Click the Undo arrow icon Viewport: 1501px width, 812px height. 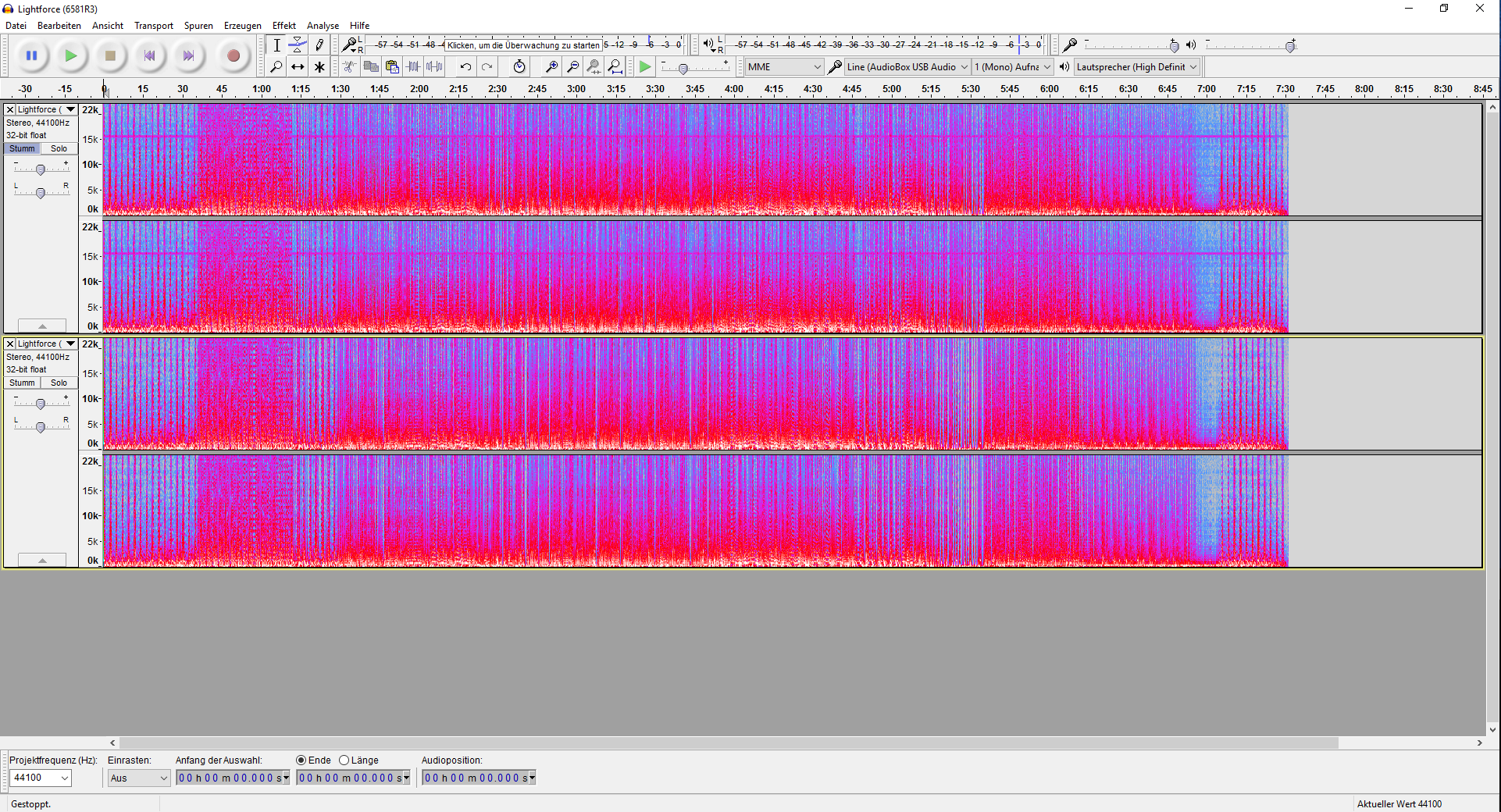point(465,67)
